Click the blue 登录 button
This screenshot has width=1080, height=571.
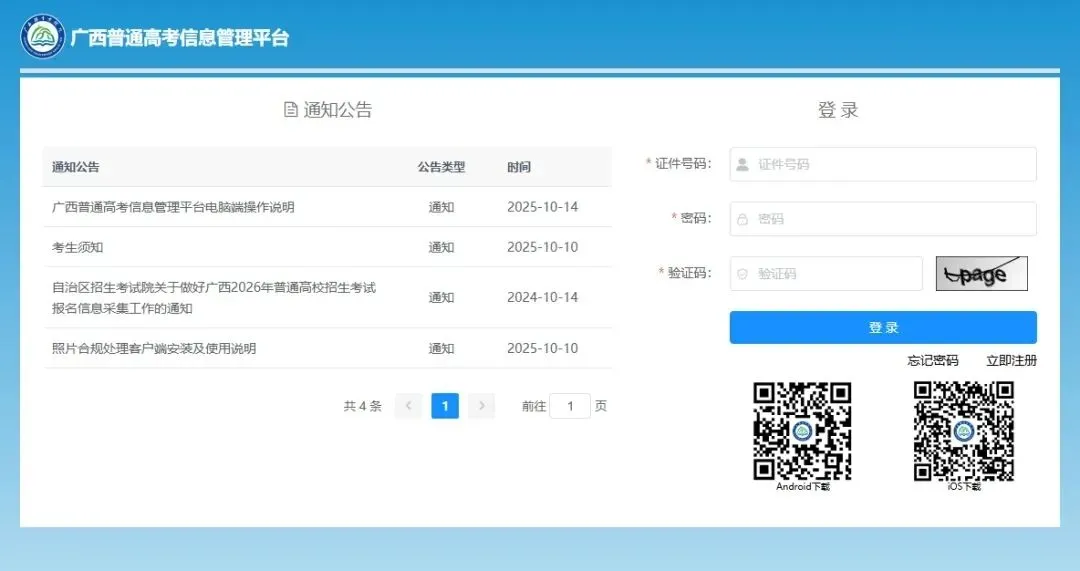(x=883, y=327)
